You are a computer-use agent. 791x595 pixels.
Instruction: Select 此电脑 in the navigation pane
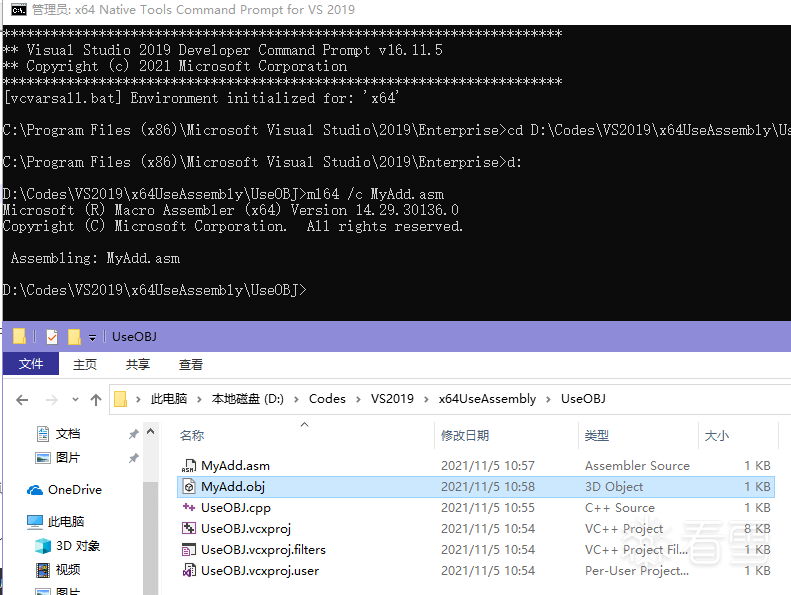pos(66,521)
